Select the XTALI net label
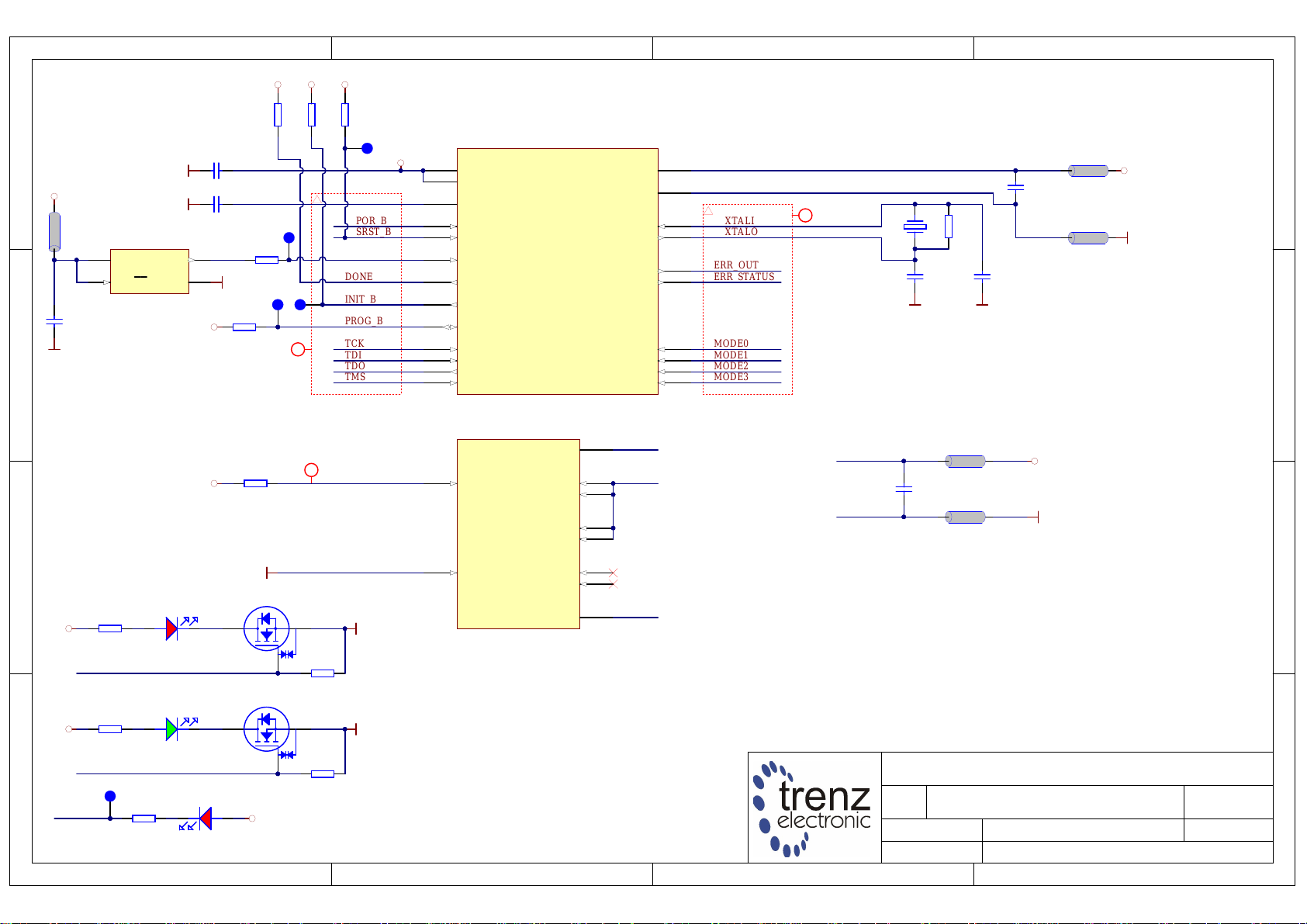Viewport: 1307px width, 924px height. coord(739,221)
